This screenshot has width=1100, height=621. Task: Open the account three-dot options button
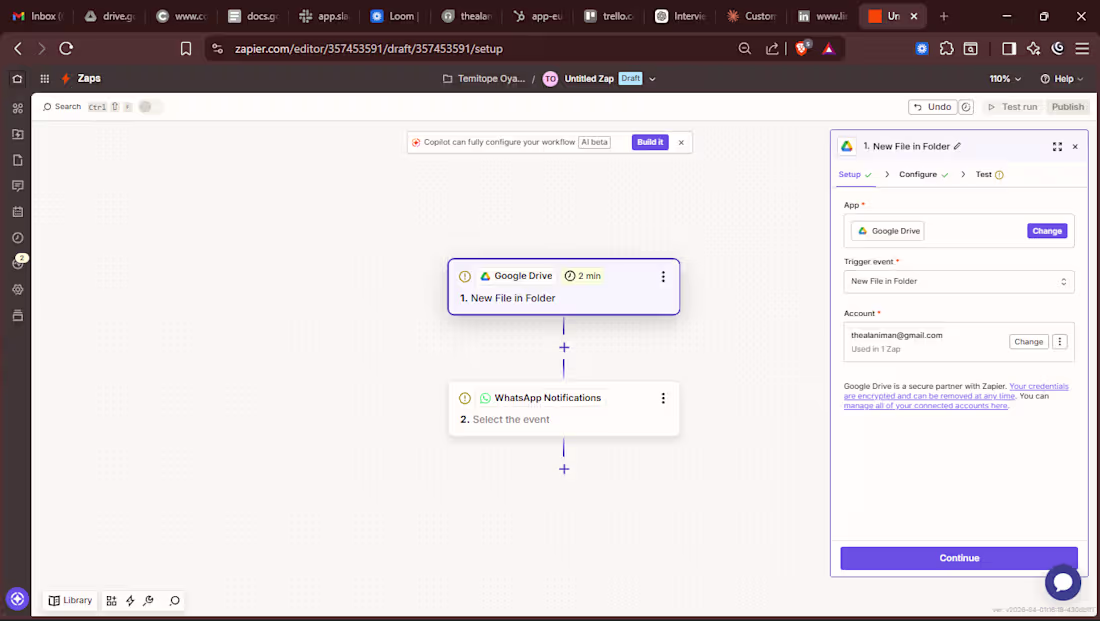(x=1060, y=342)
